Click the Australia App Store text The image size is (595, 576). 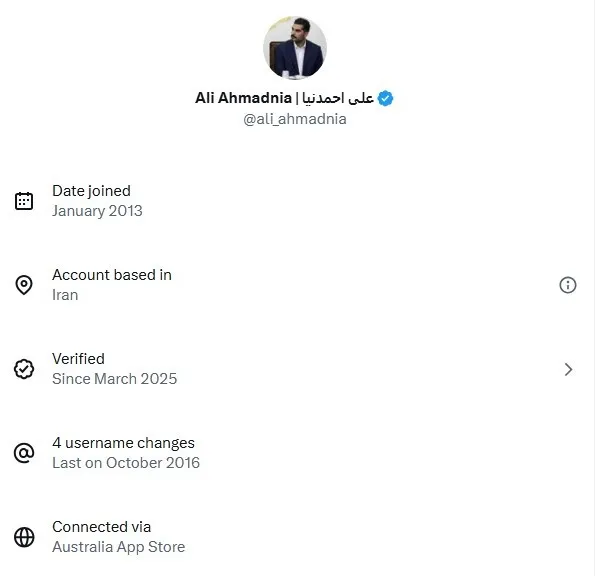(x=119, y=547)
